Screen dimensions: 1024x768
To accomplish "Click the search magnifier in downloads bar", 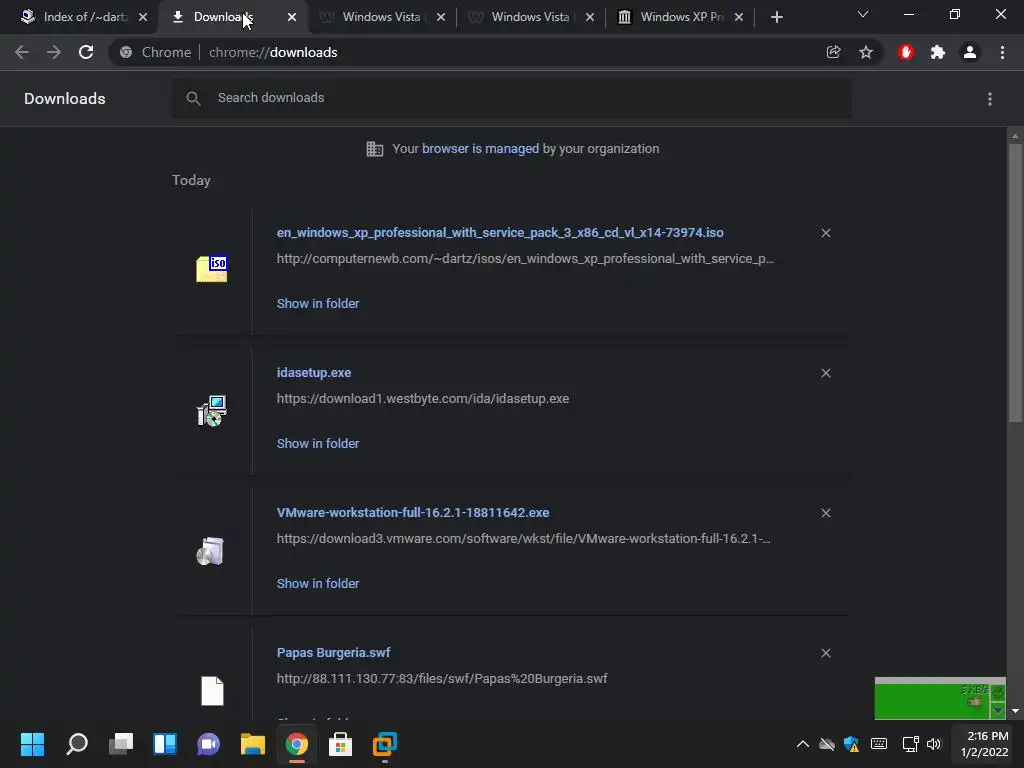I will click(x=193, y=99).
